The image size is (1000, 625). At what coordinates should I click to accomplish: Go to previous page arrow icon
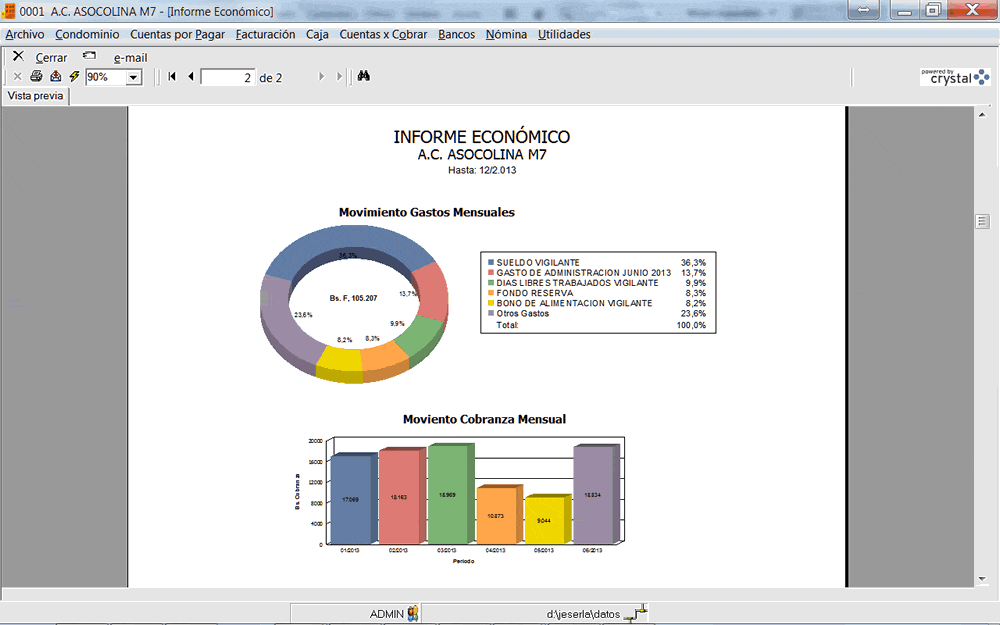pyautogui.click(x=190, y=76)
